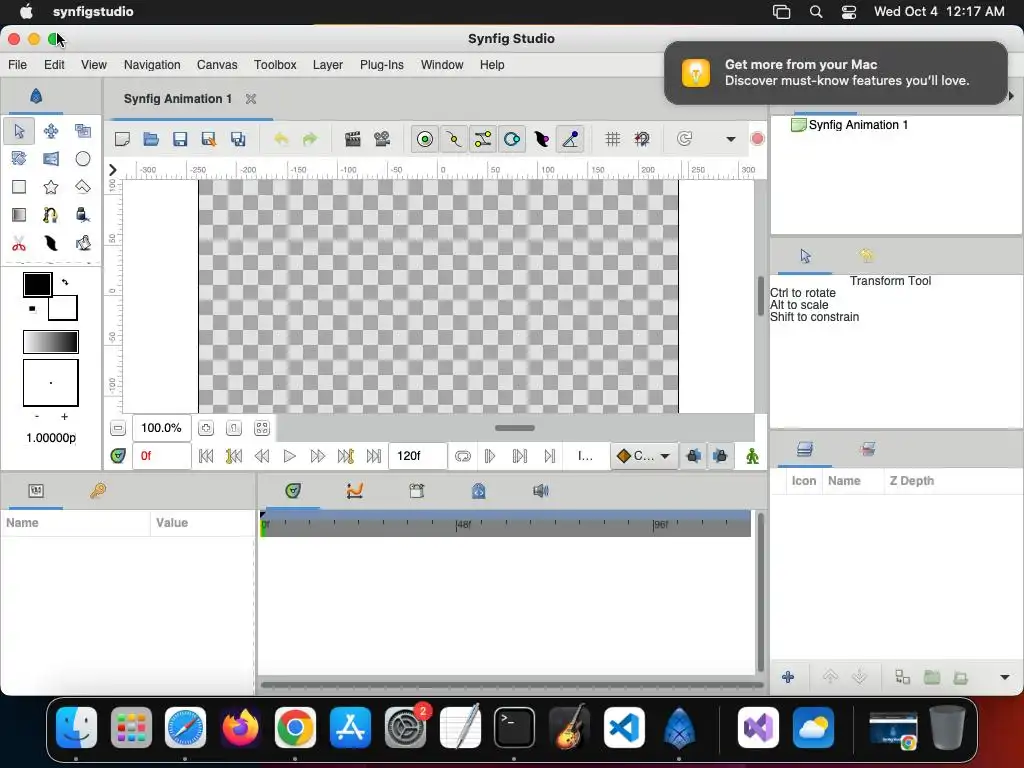This screenshot has height=768, width=1024.
Task: Select the Circle tool
Action: (x=83, y=159)
